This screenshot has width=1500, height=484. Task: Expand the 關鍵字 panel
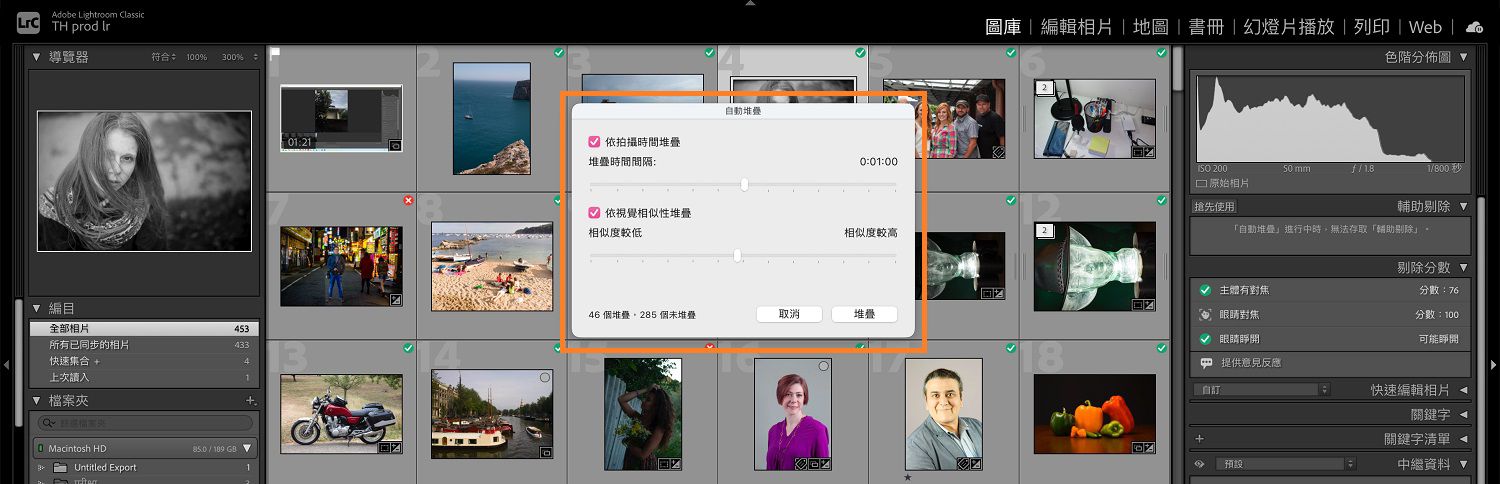(1464, 414)
